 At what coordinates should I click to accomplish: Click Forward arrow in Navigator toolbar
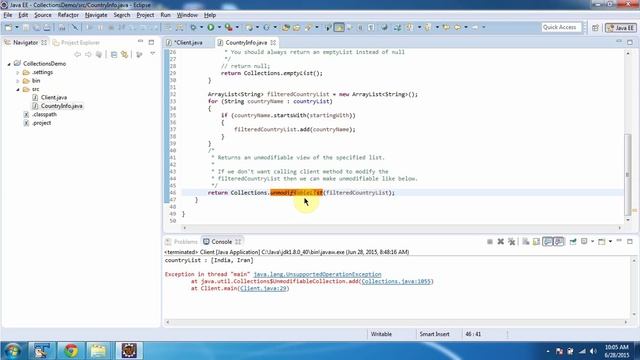pyautogui.click(x=88, y=54)
